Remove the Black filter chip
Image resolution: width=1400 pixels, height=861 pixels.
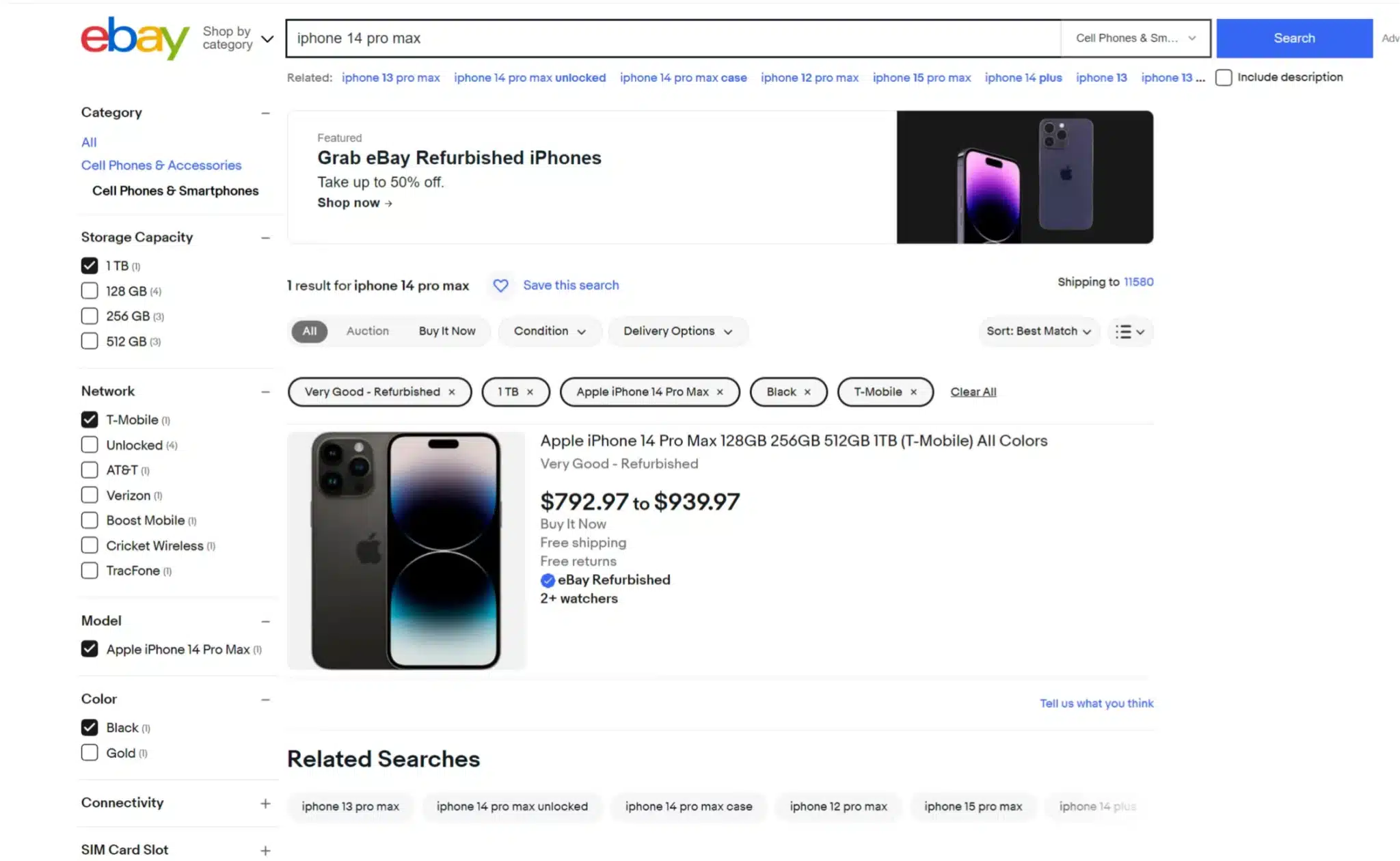(x=808, y=392)
